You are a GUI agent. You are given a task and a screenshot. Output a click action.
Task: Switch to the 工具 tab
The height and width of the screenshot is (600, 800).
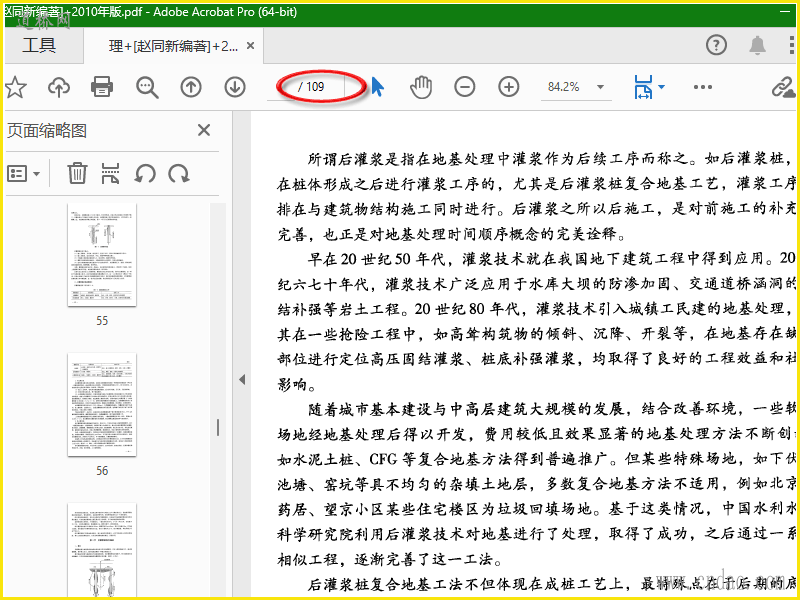(39, 45)
